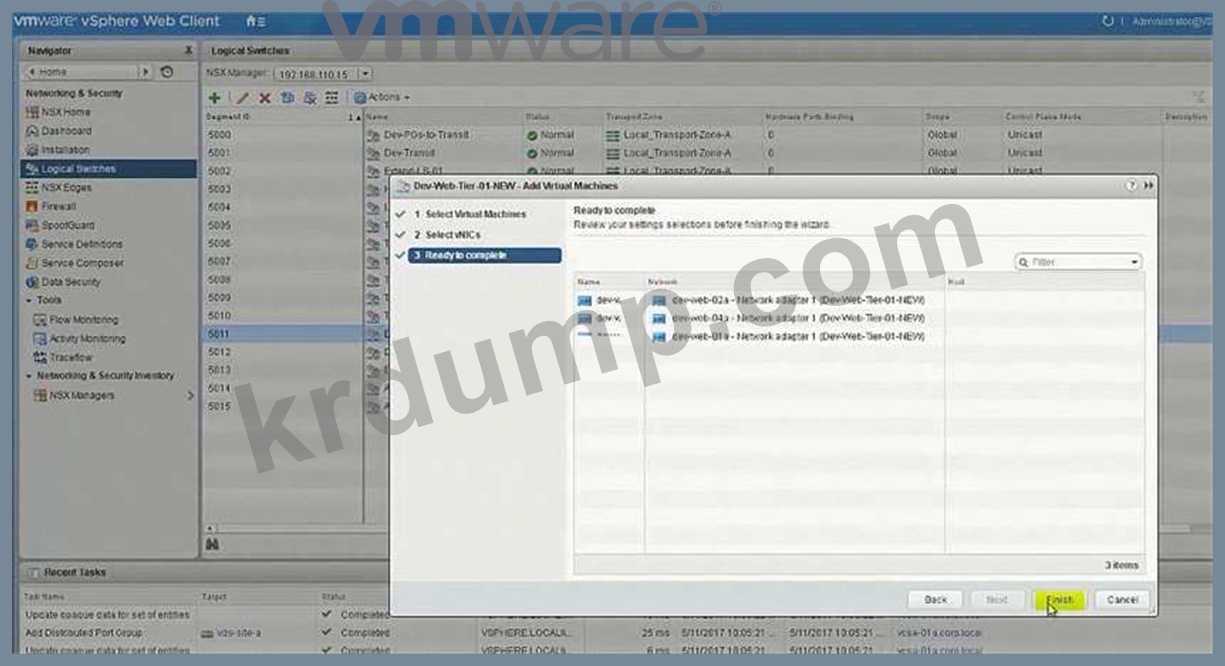Viewport: 1225px width, 666px height.
Task: Open Traceflow under Tools
Action: click(71, 357)
